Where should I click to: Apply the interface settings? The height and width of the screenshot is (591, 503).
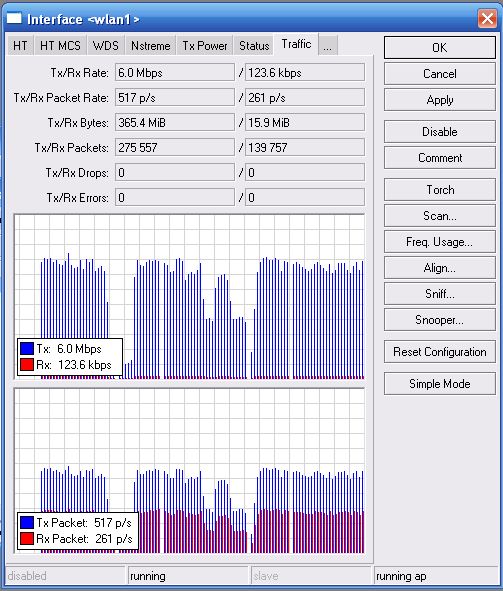(440, 100)
